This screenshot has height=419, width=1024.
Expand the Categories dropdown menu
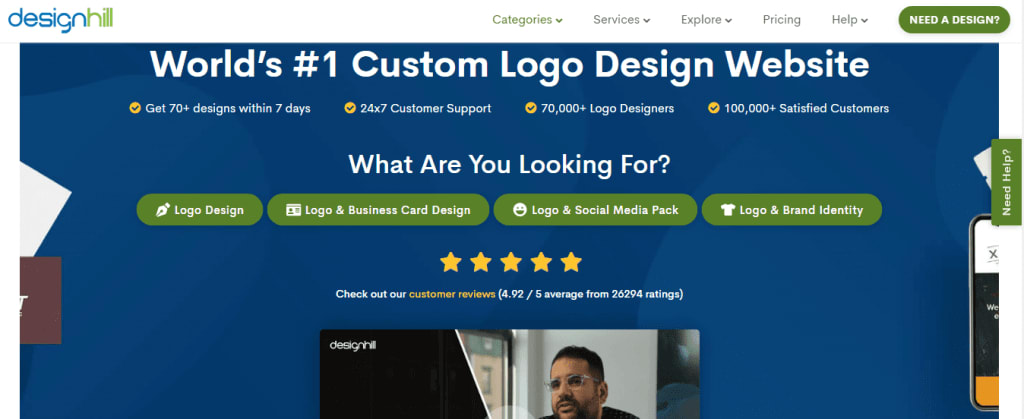tap(528, 20)
